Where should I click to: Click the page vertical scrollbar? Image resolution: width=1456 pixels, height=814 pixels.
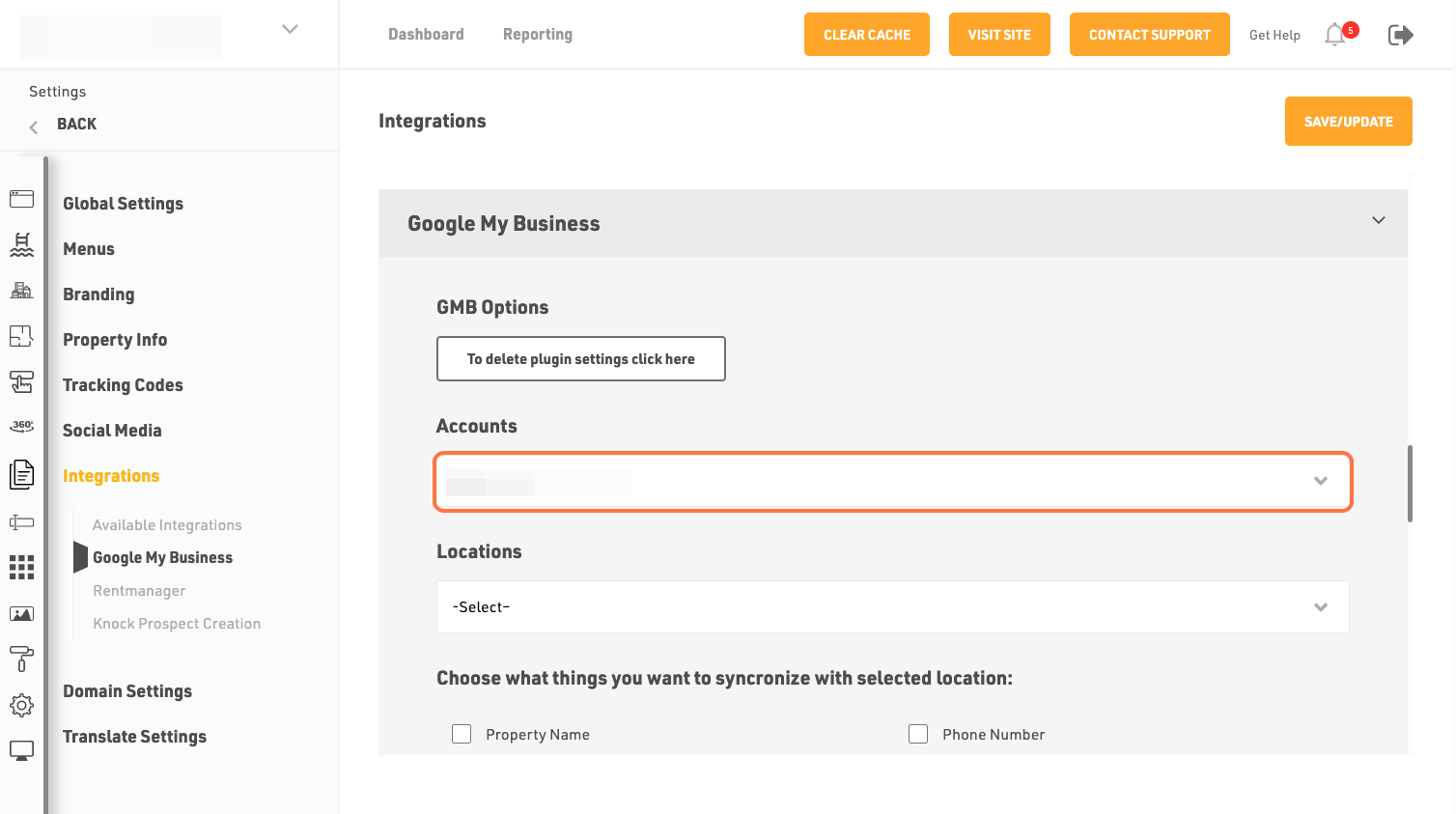pos(1410,483)
